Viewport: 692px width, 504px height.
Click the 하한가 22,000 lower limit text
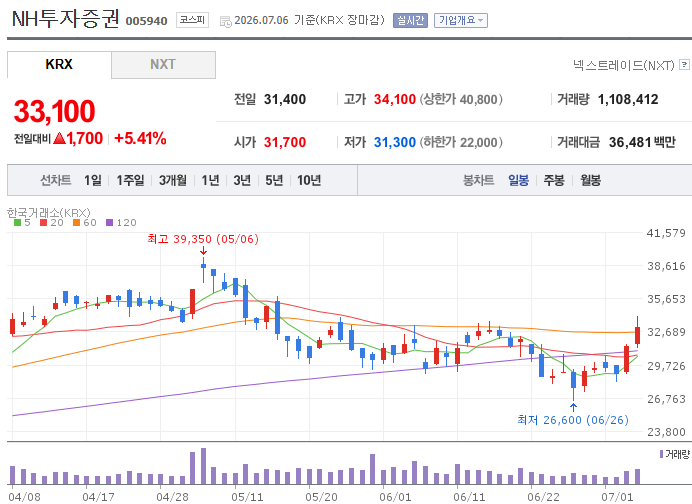pyautogui.click(x=461, y=142)
